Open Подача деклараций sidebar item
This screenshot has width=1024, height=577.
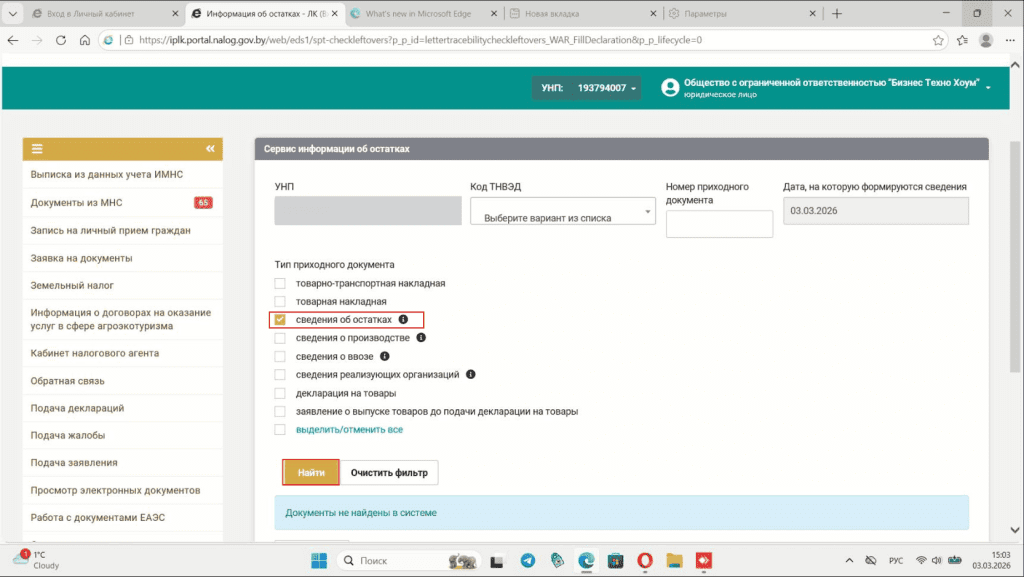(x=122, y=408)
